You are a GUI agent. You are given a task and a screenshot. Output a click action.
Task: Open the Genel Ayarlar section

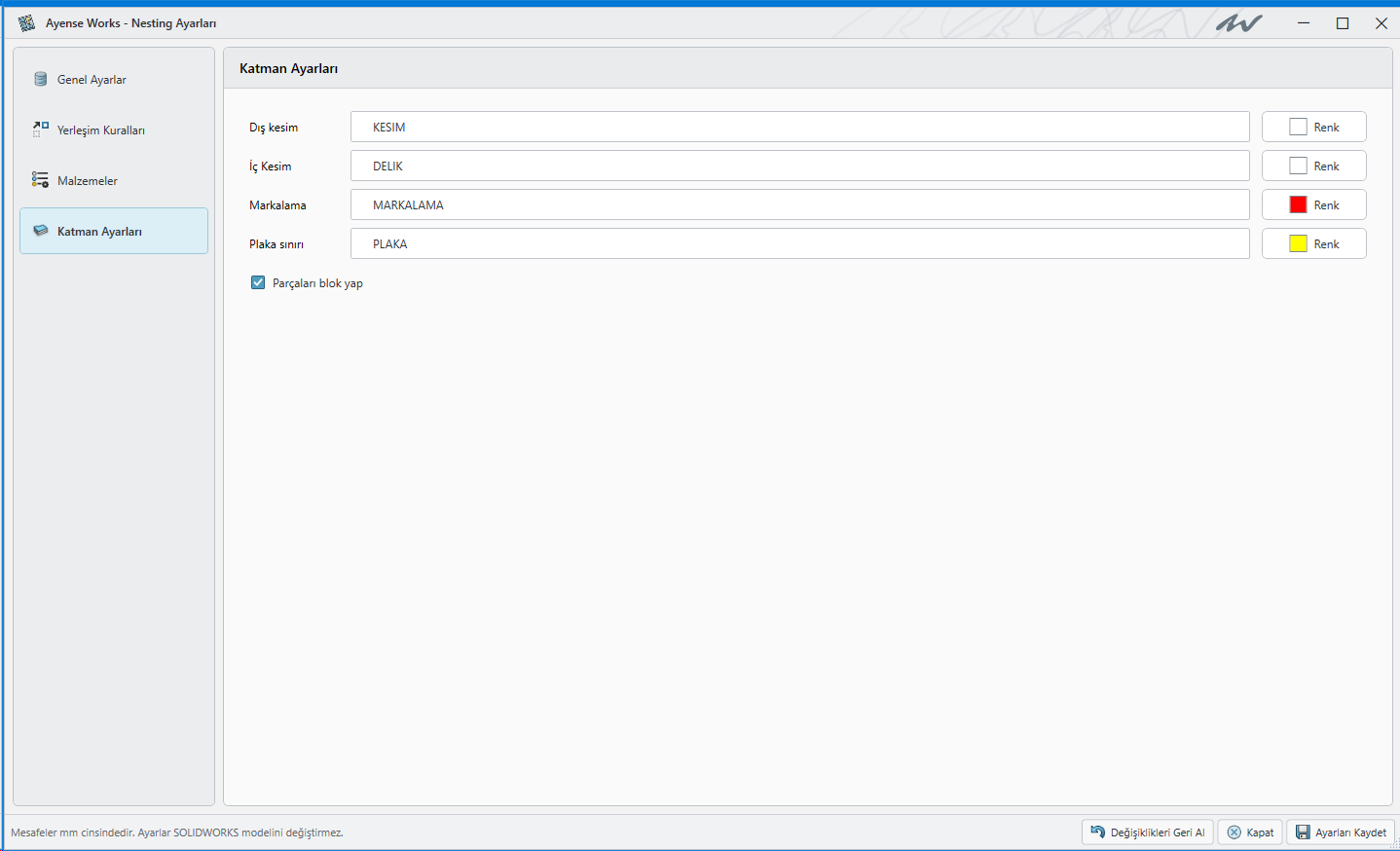[114, 80]
